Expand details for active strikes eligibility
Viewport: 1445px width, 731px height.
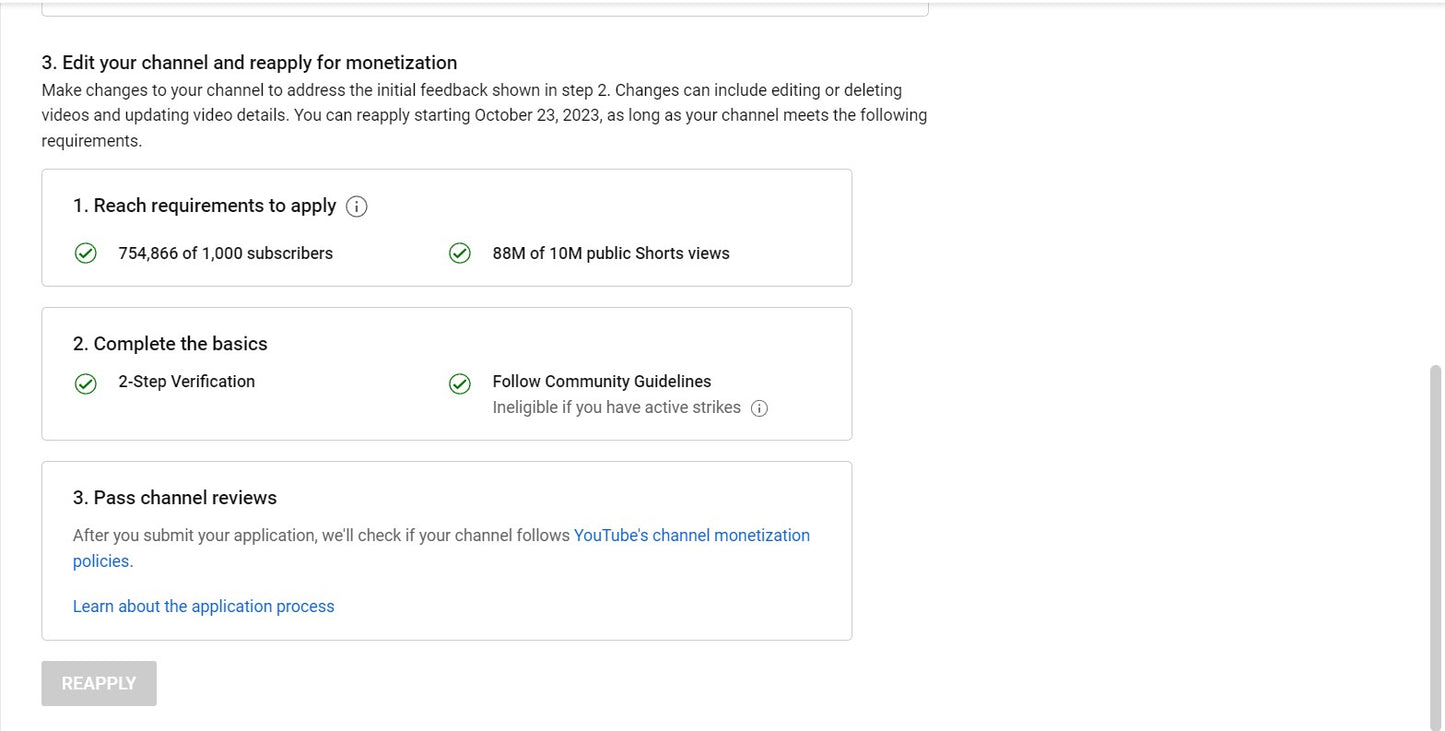(x=759, y=408)
